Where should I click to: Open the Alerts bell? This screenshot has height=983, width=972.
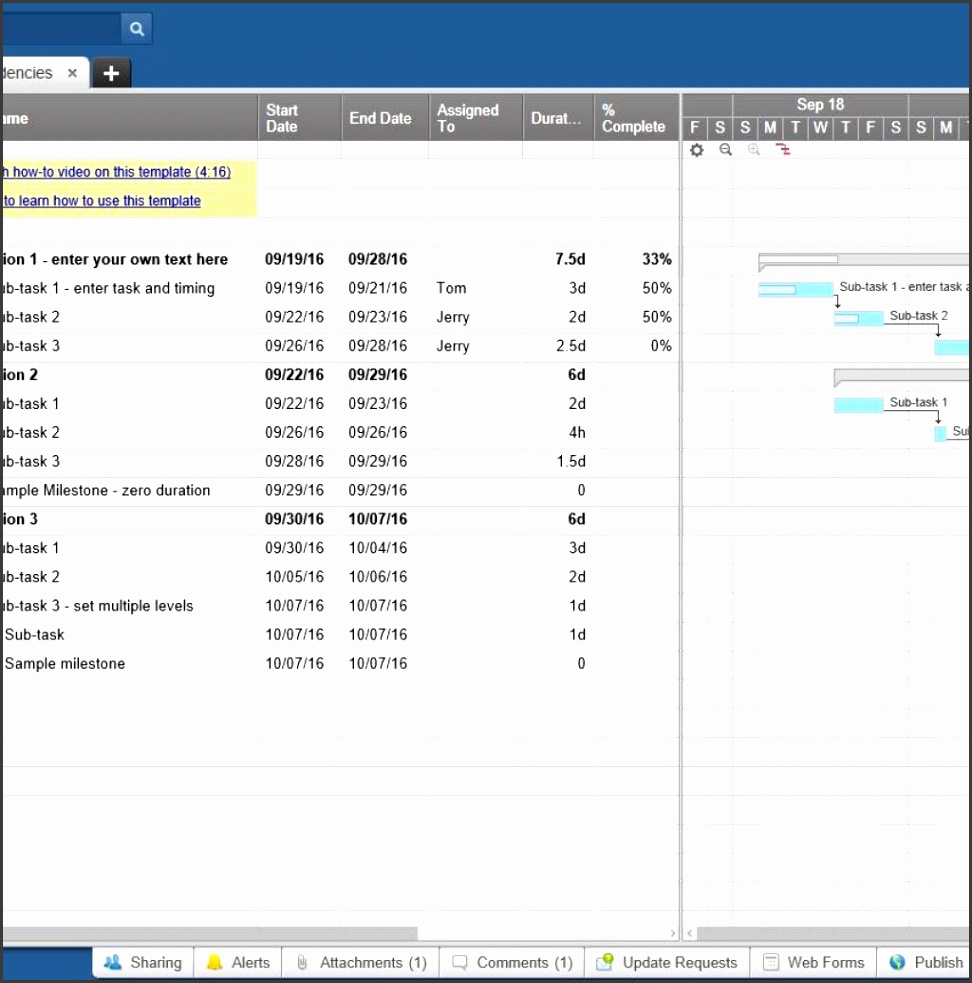pyautogui.click(x=237, y=962)
